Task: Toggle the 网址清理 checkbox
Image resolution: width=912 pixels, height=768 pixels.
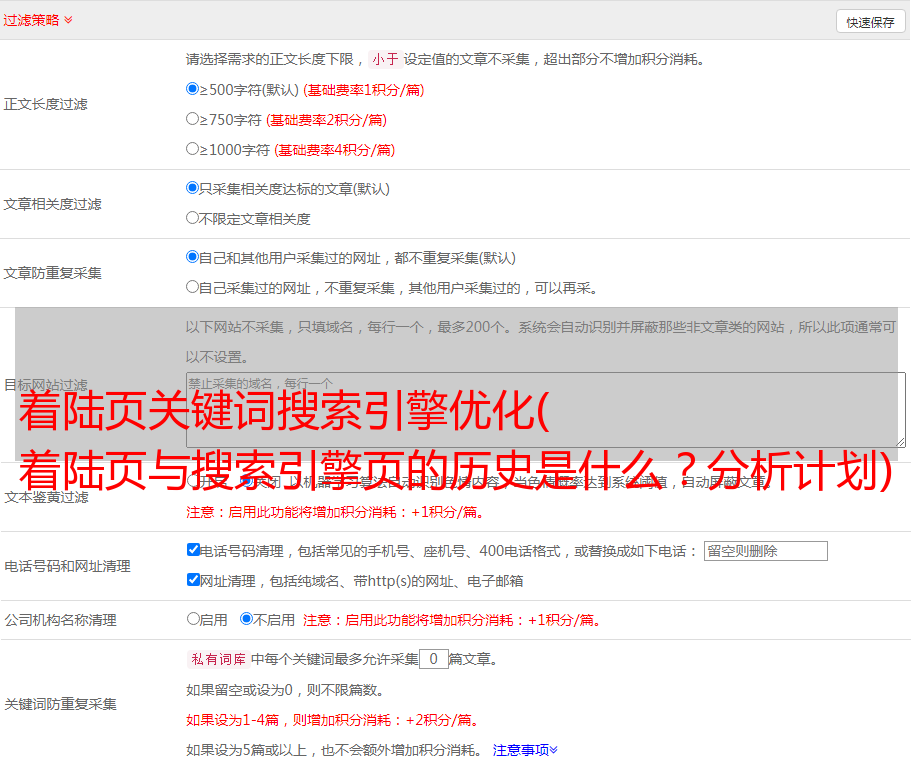Action: [x=193, y=579]
